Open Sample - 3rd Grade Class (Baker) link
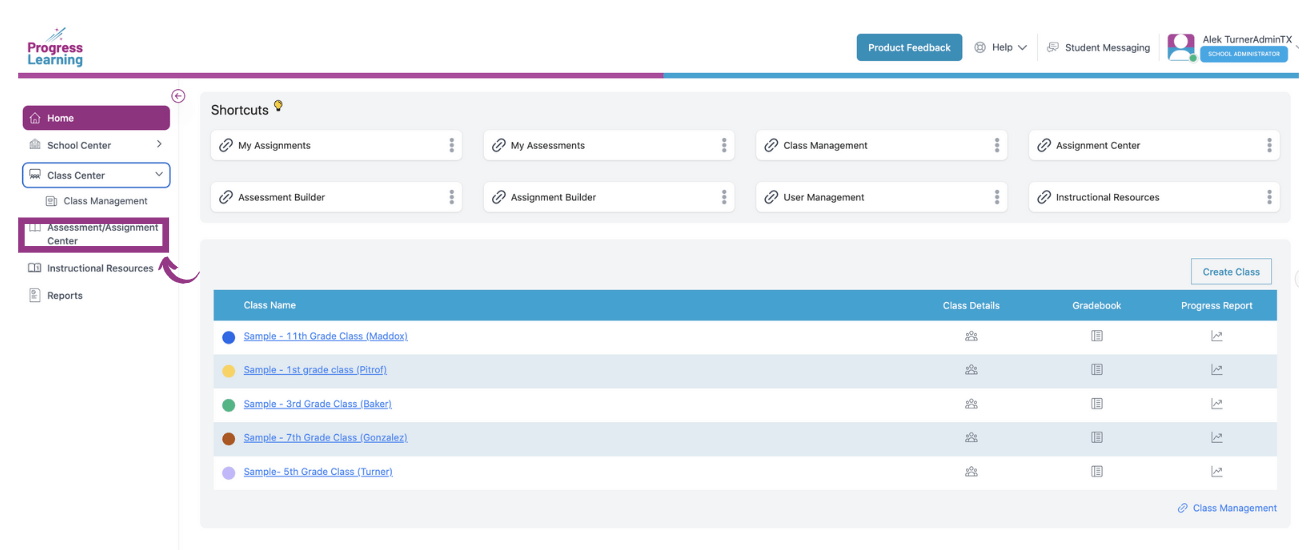 coord(317,404)
